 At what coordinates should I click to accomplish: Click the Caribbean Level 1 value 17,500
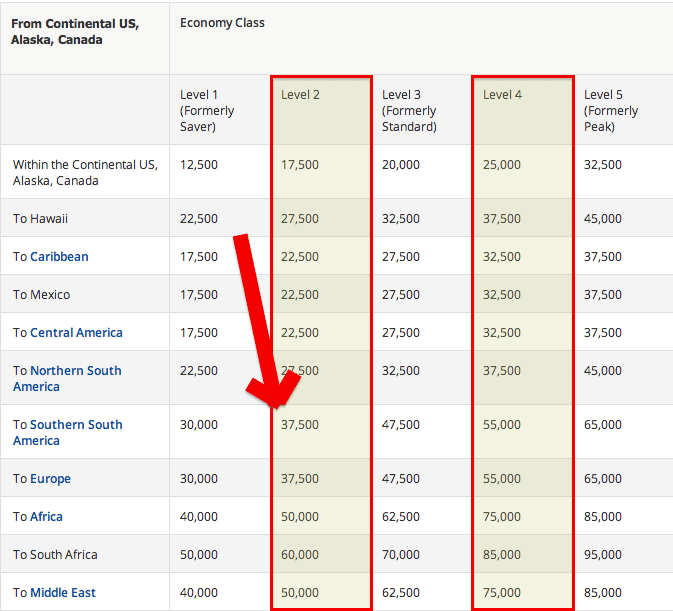tap(199, 257)
